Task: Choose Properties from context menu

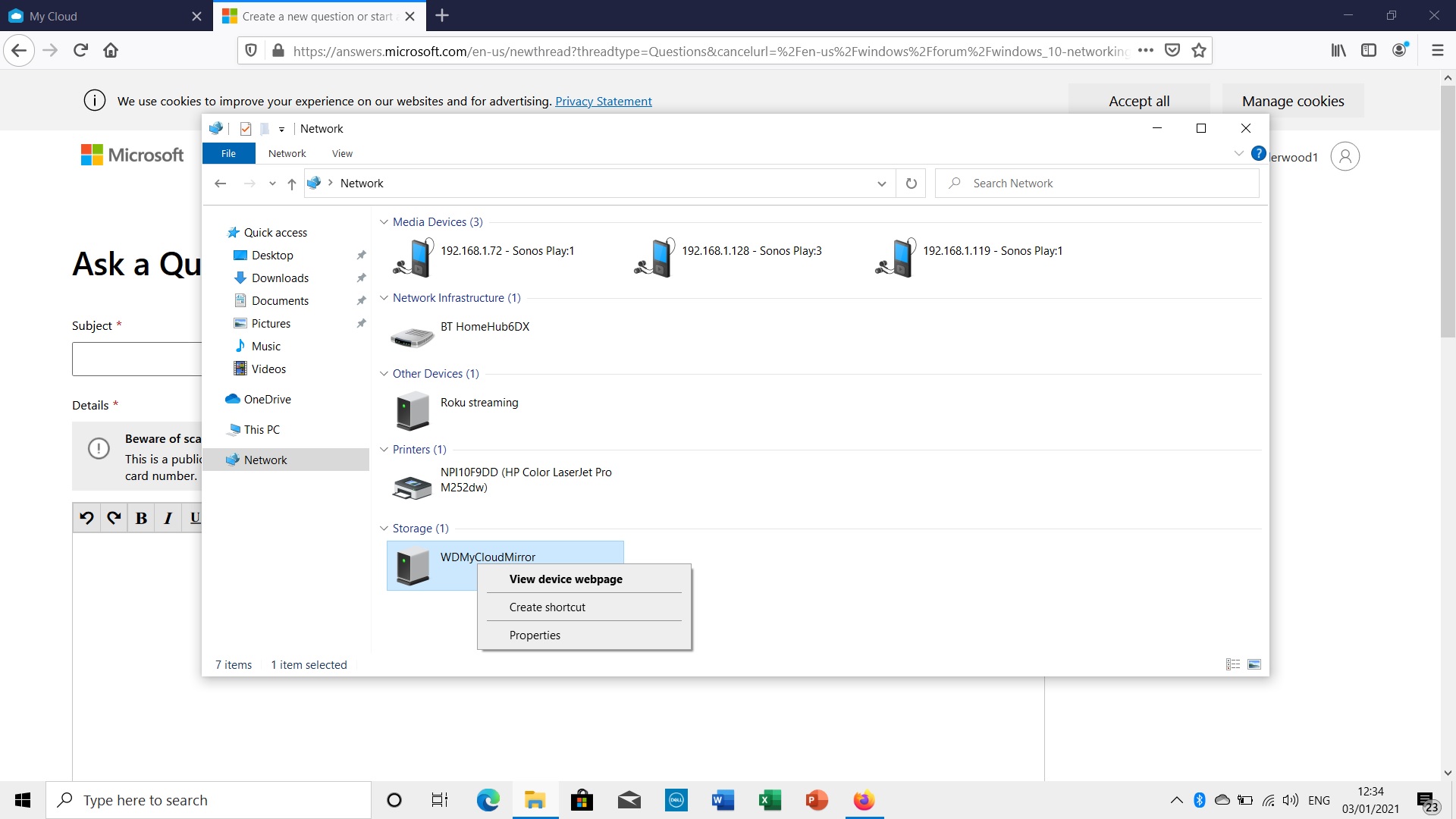Action: tap(584, 635)
